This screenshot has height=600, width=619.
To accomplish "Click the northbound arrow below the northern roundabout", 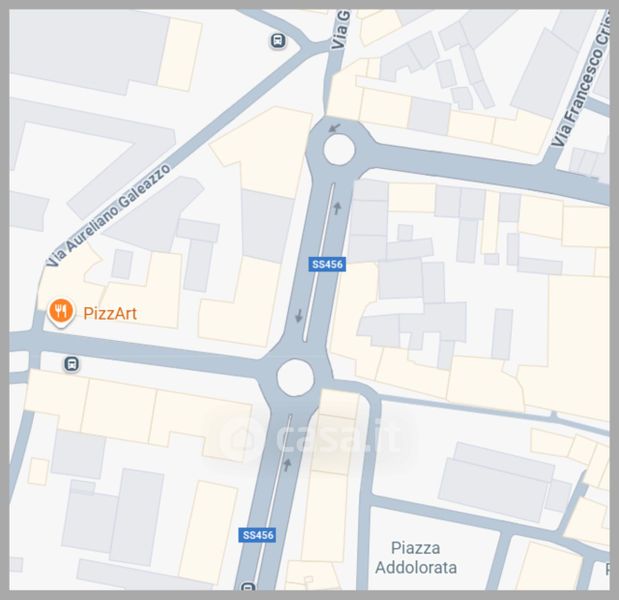I will 337,208.
